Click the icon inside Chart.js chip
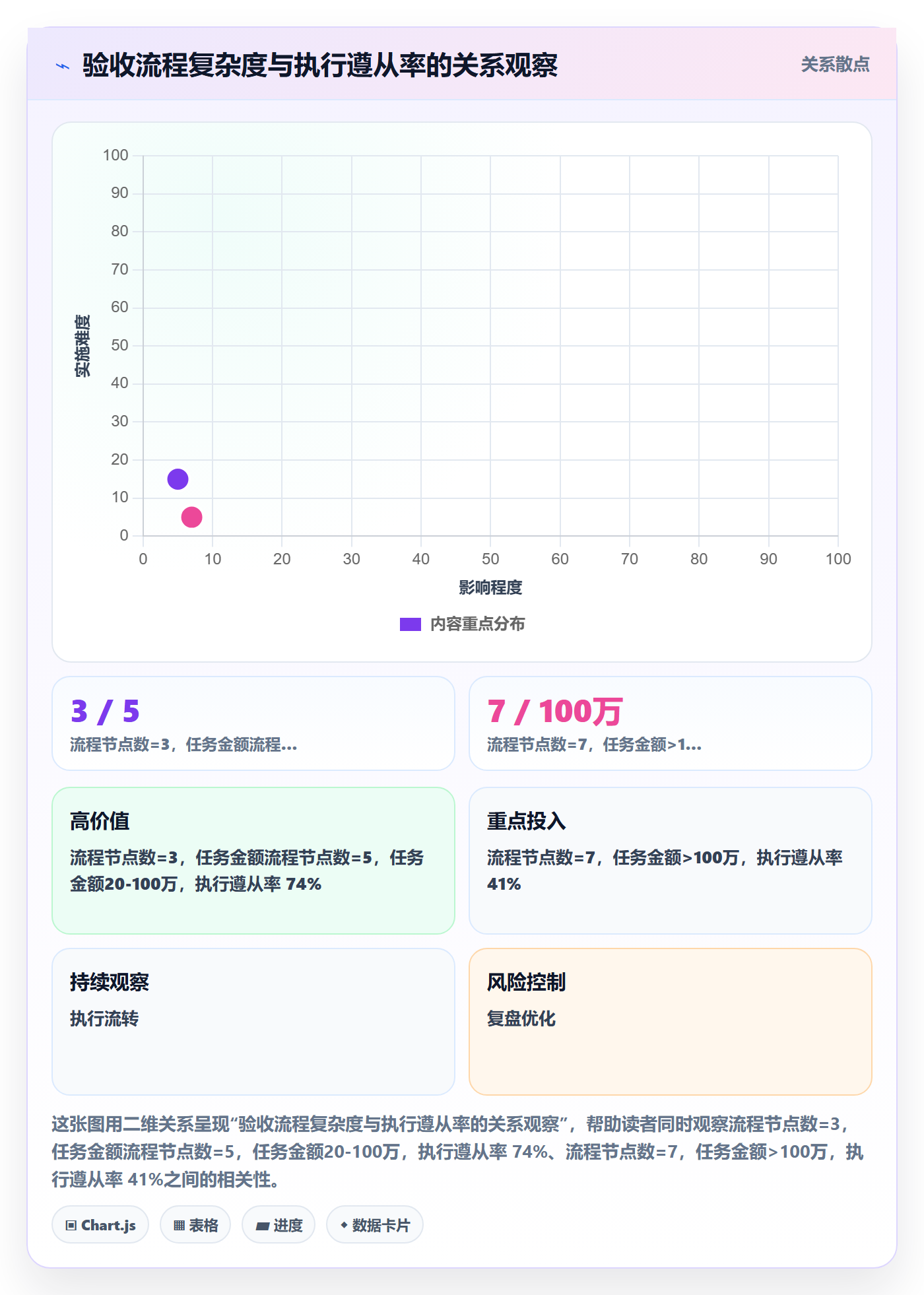Screen dimensions: 924x1295 pos(71,1226)
